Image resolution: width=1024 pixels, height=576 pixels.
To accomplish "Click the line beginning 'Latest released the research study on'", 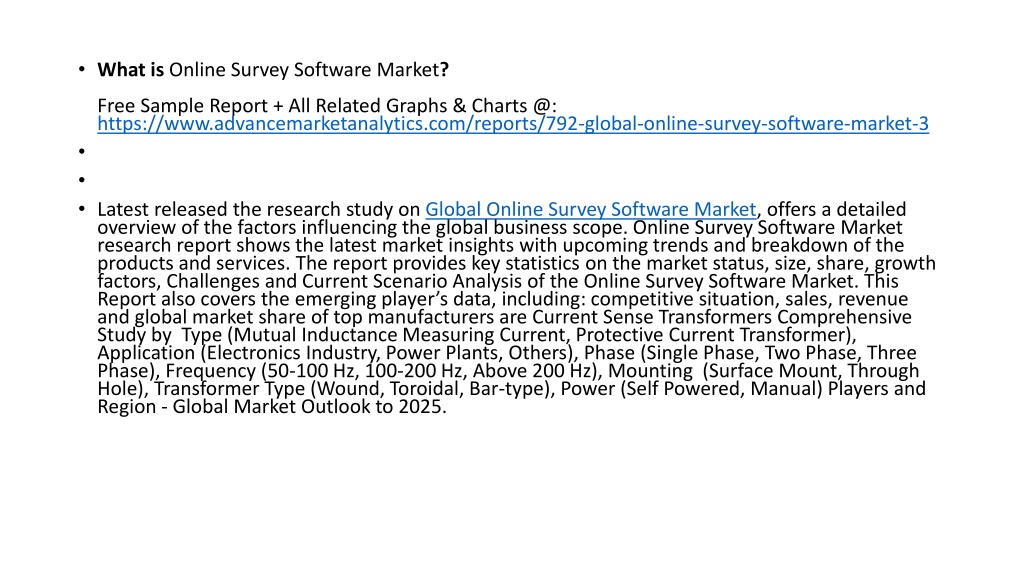I will (x=502, y=210).
